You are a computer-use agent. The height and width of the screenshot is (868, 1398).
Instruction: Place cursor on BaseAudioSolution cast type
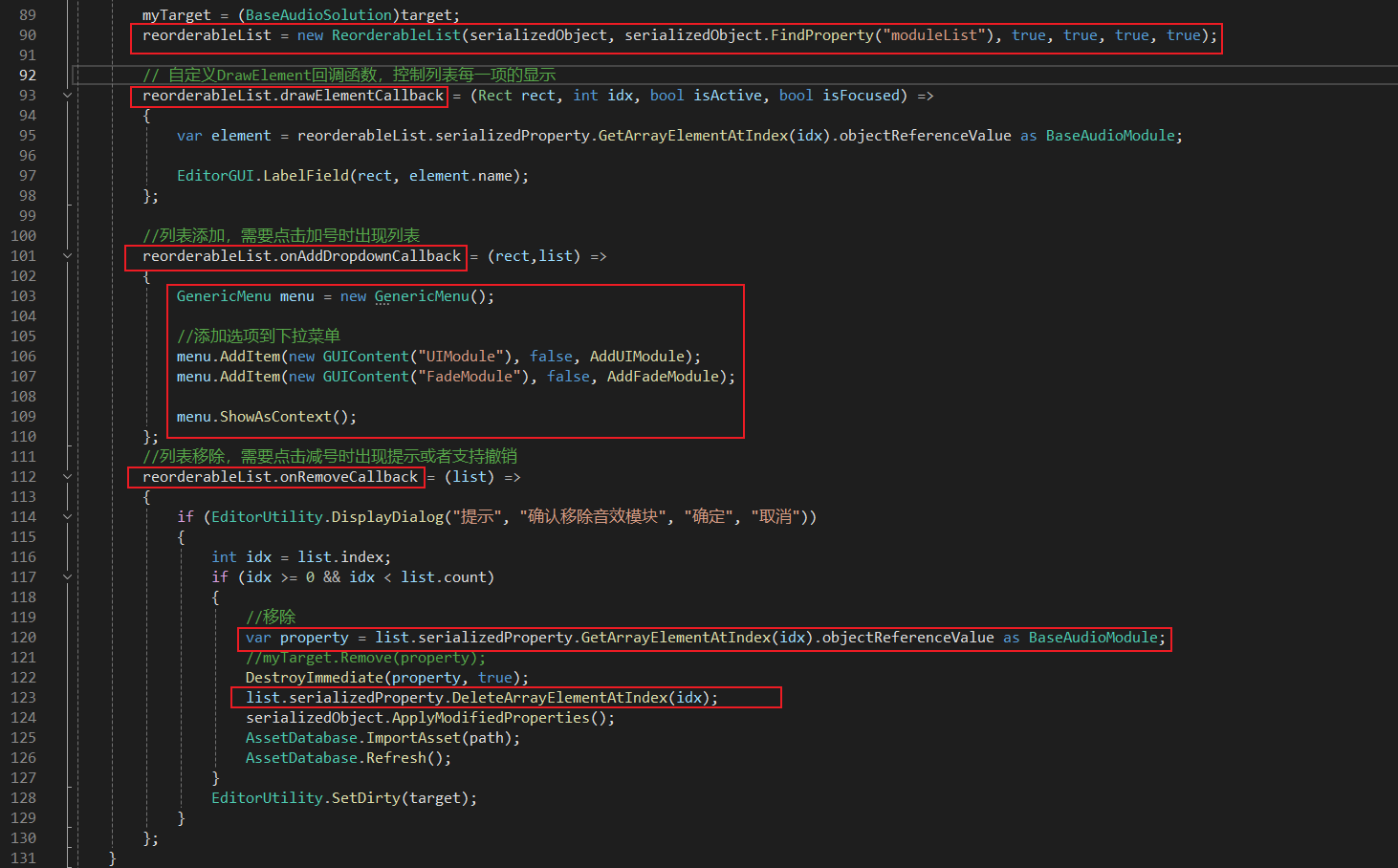(x=318, y=15)
